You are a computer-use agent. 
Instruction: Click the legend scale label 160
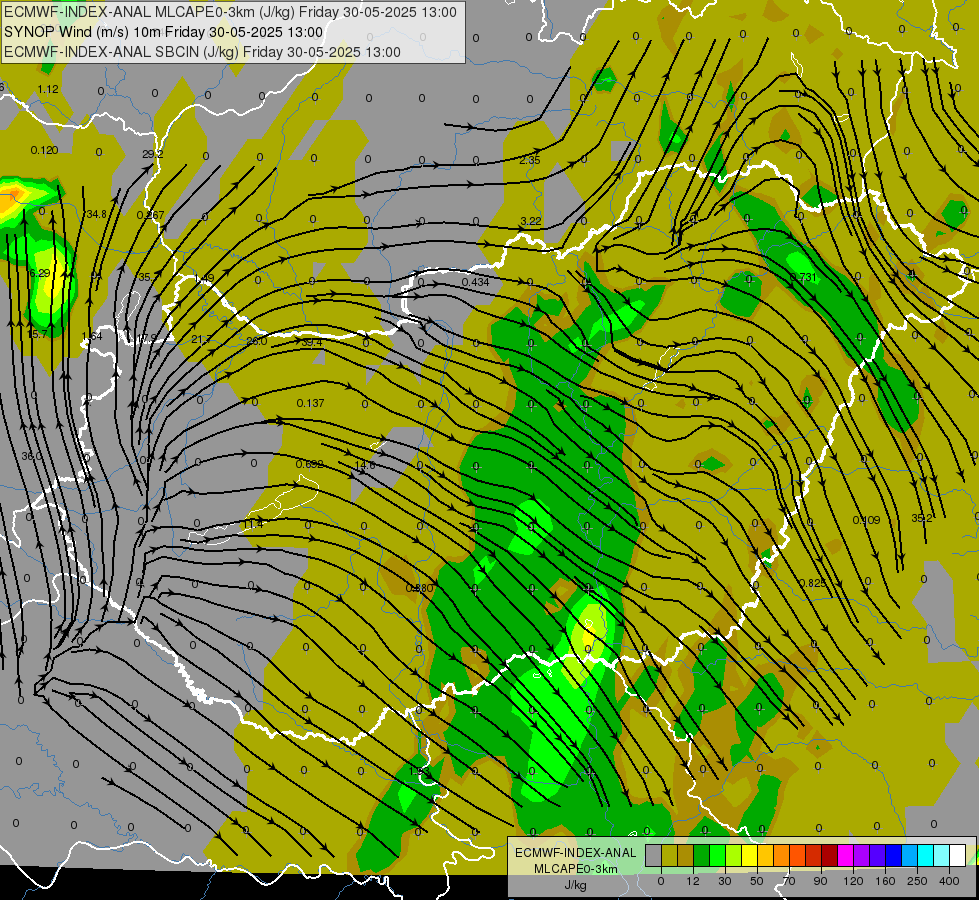pos(885,881)
